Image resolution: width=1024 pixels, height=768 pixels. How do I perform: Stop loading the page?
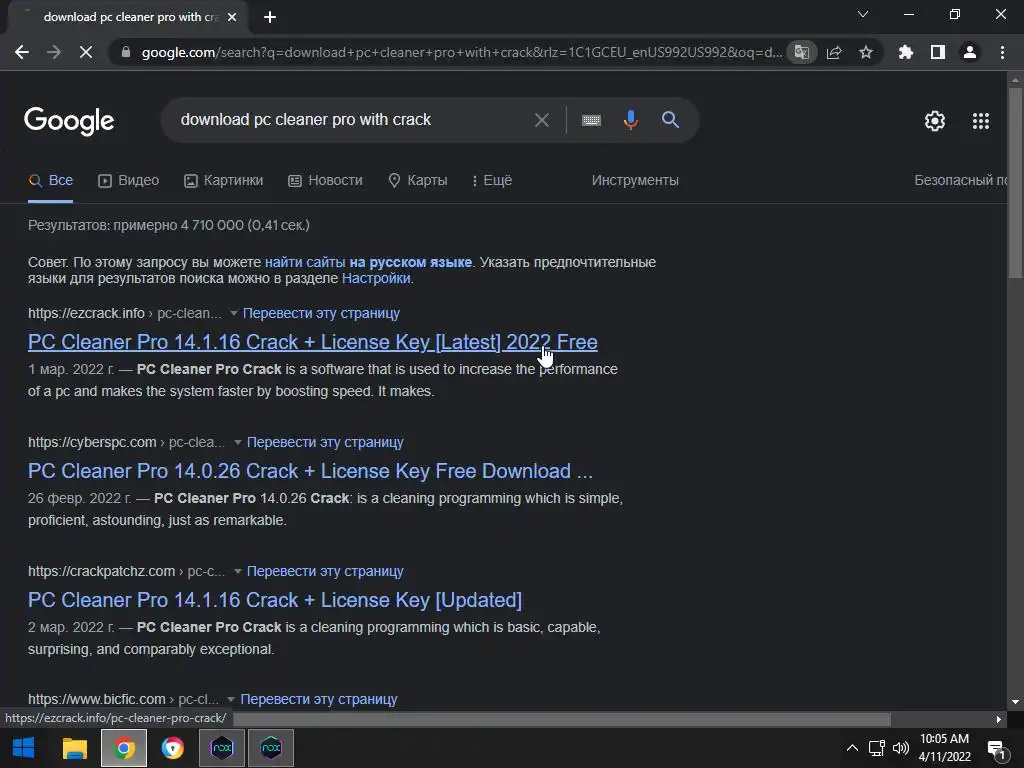coord(86,52)
